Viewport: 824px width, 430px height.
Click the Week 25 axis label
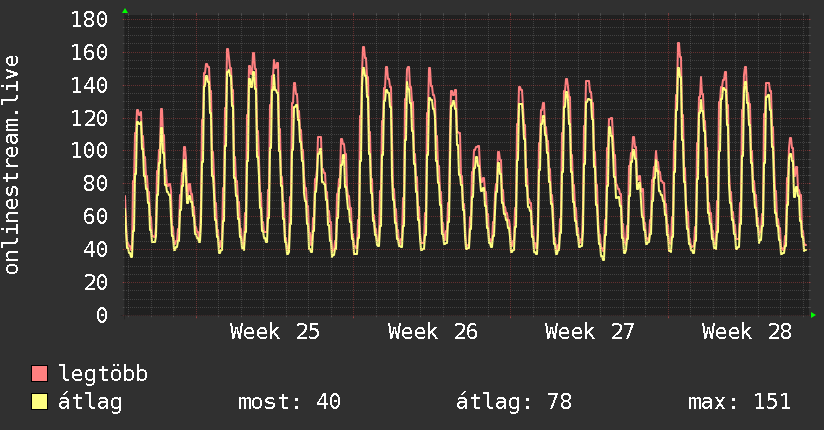coord(274,332)
